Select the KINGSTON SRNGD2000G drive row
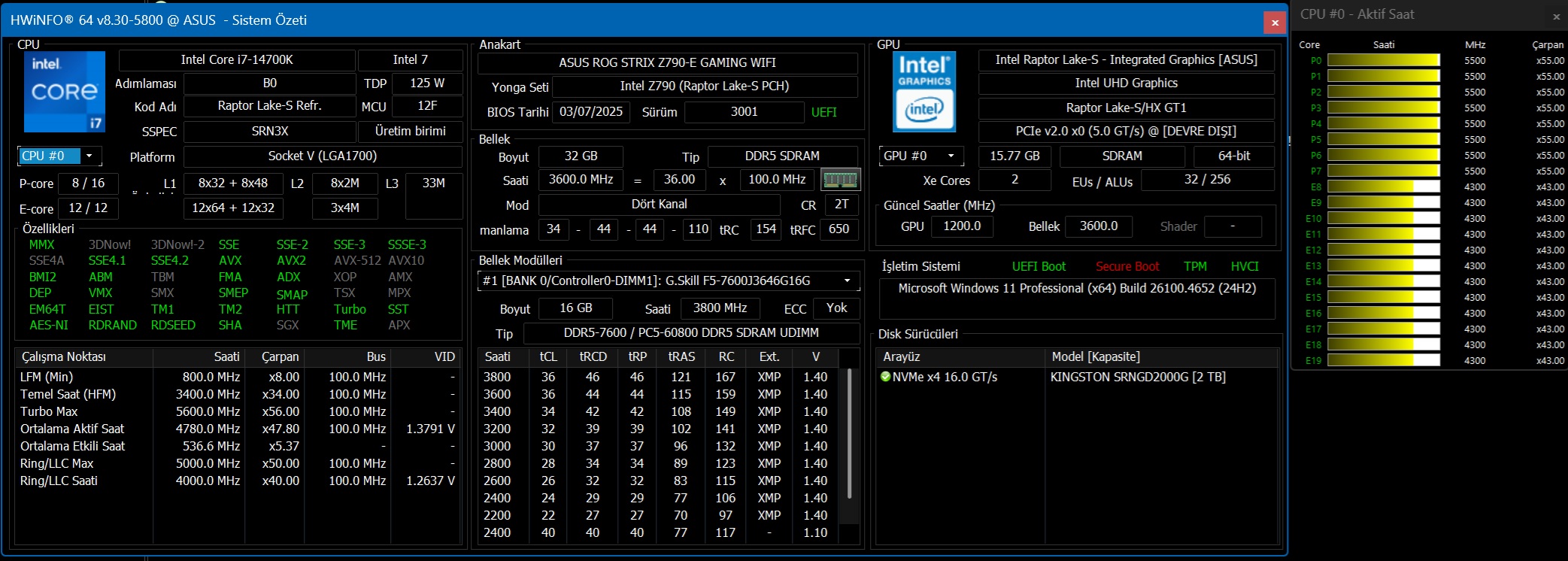This screenshot has width=1568, height=561. click(1137, 378)
